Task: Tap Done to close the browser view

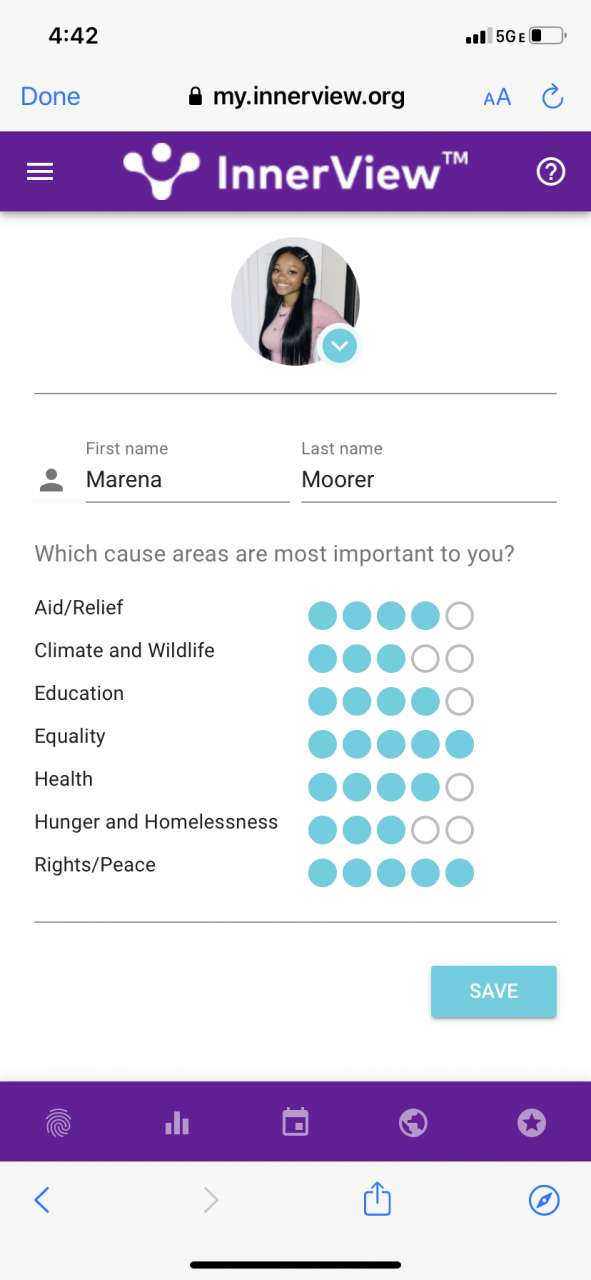Action: click(50, 96)
